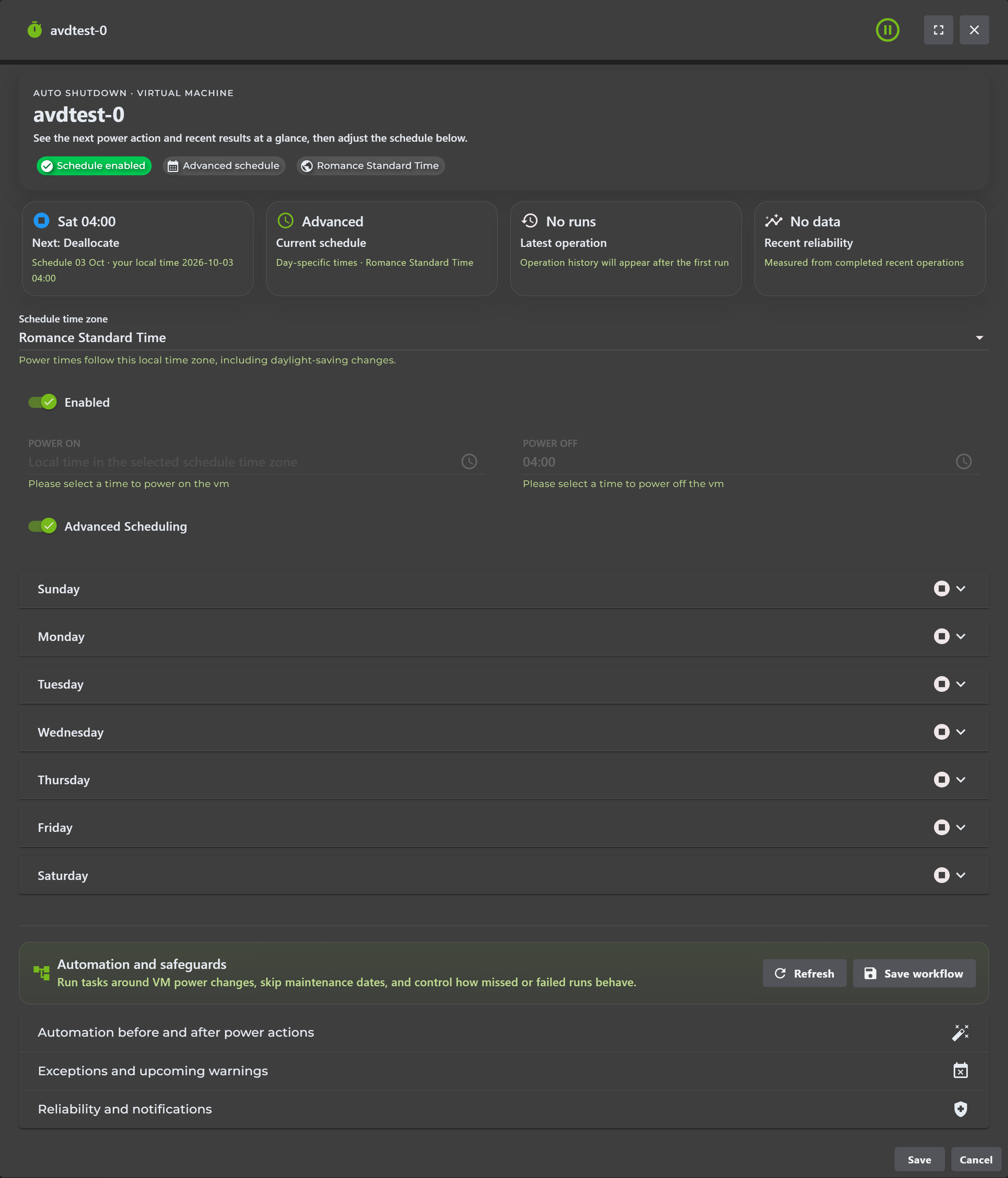Disable the Advanced Scheduling toggle
This screenshot has width=1008, height=1178.
[43, 526]
